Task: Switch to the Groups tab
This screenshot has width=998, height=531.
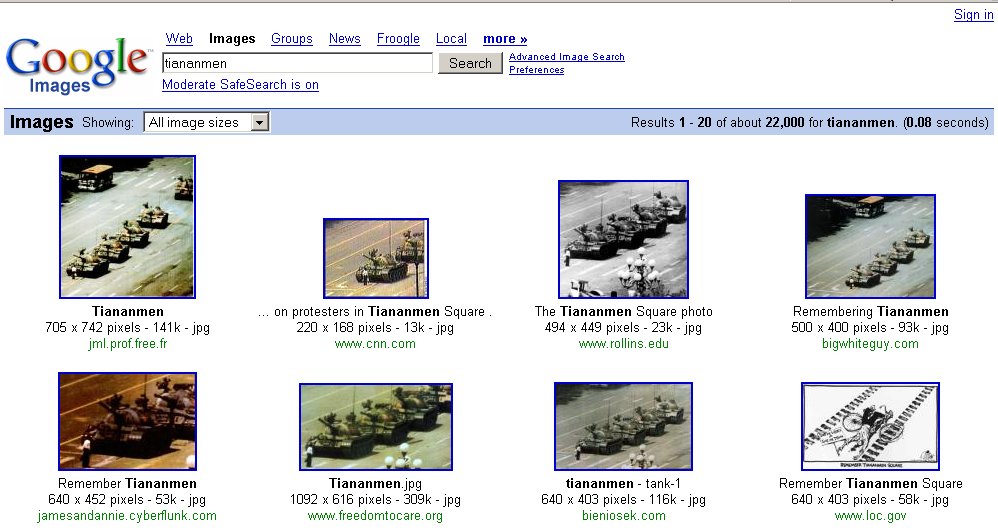Action: 292,39
